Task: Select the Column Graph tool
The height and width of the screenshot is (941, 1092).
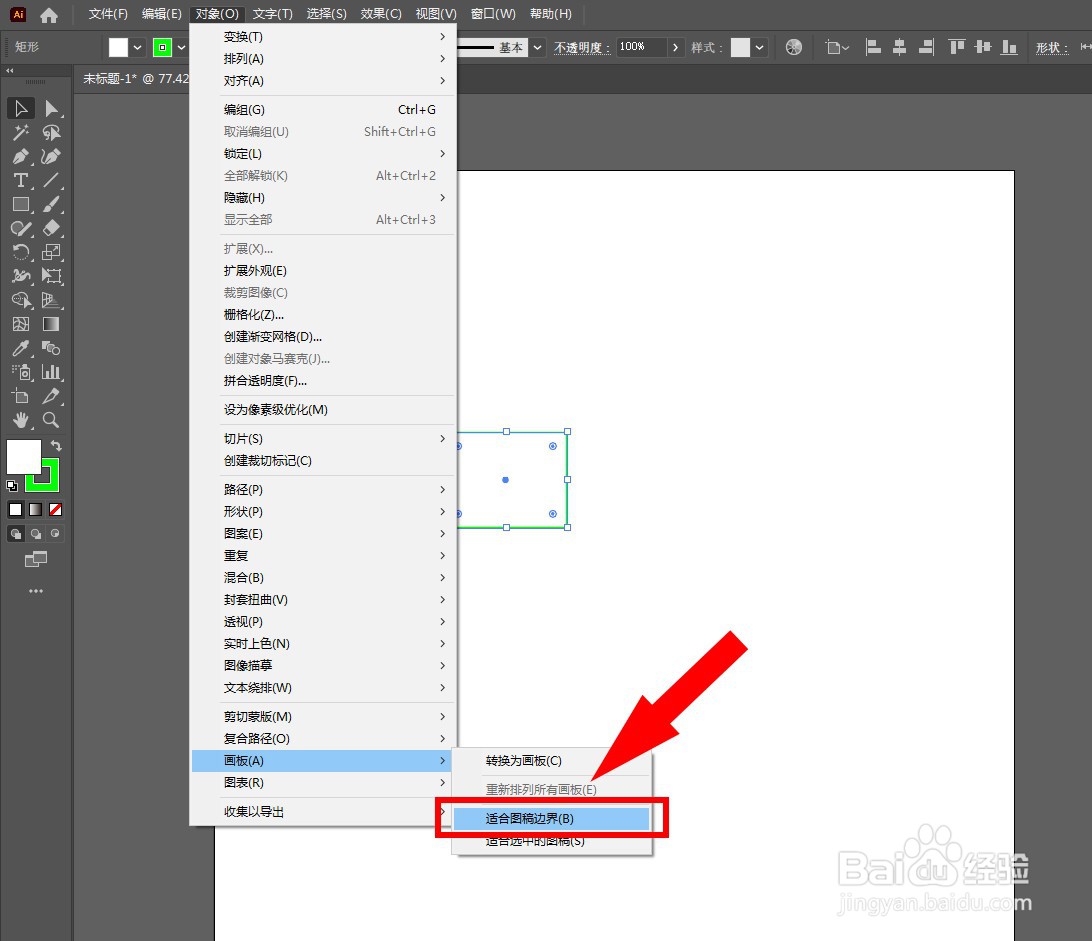Action: 52,372
